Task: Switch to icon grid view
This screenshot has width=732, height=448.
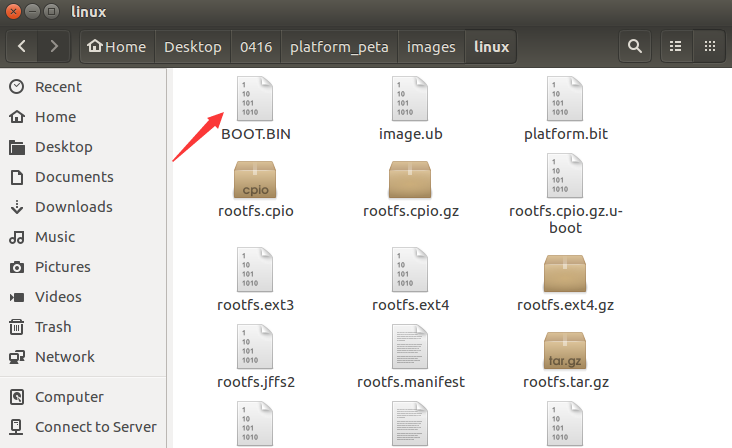Action: pyautogui.click(x=710, y=46)
